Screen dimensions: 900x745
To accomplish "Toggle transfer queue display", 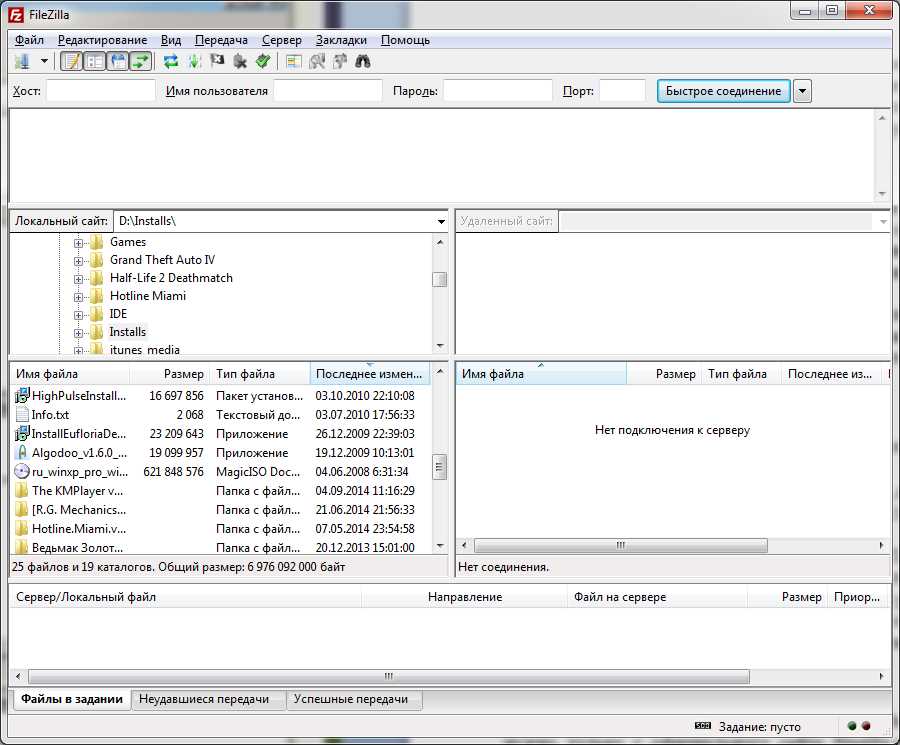I will point(141,61).
